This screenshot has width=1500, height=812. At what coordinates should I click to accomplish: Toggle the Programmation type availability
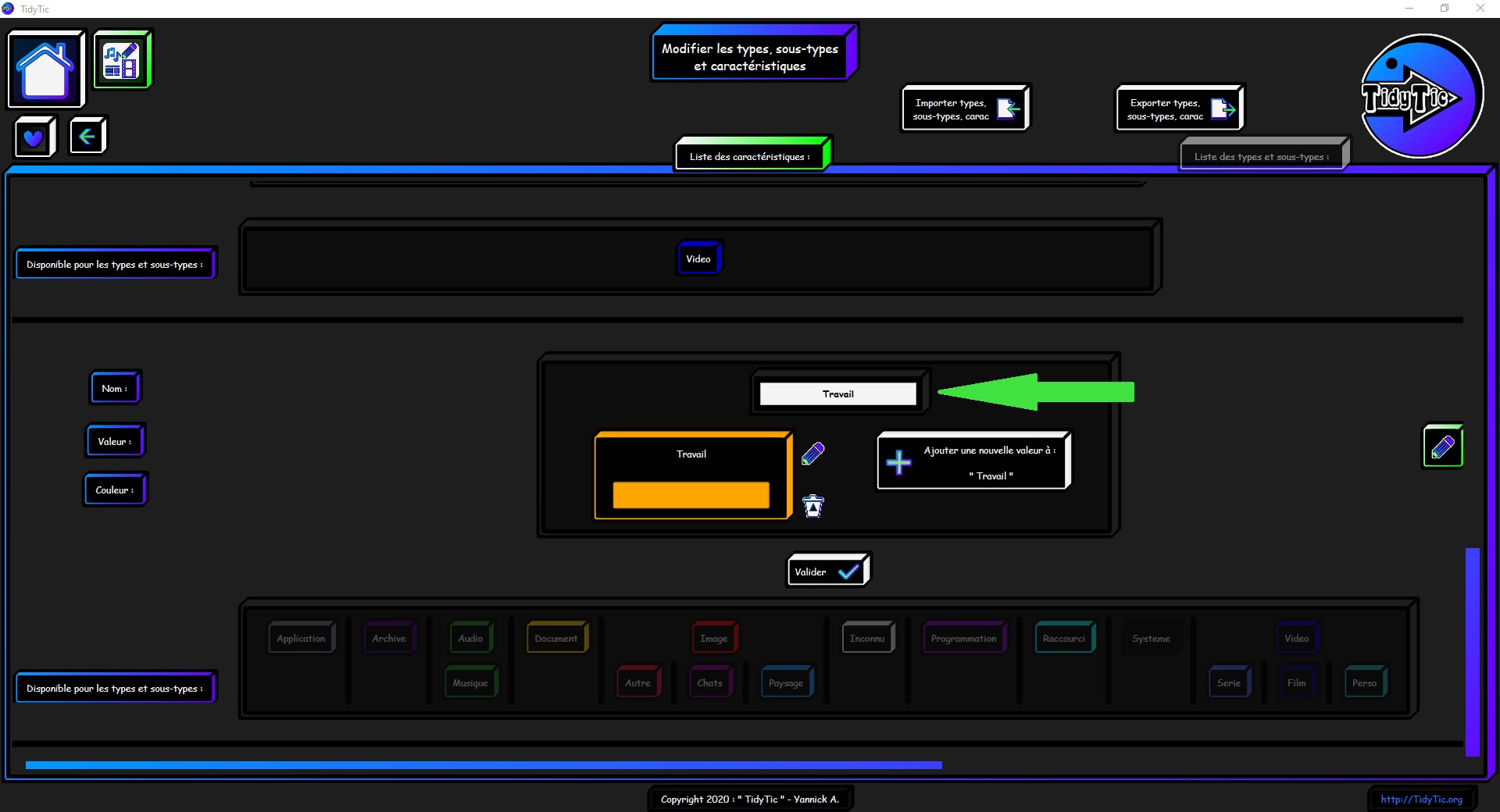tap(963, 638)
